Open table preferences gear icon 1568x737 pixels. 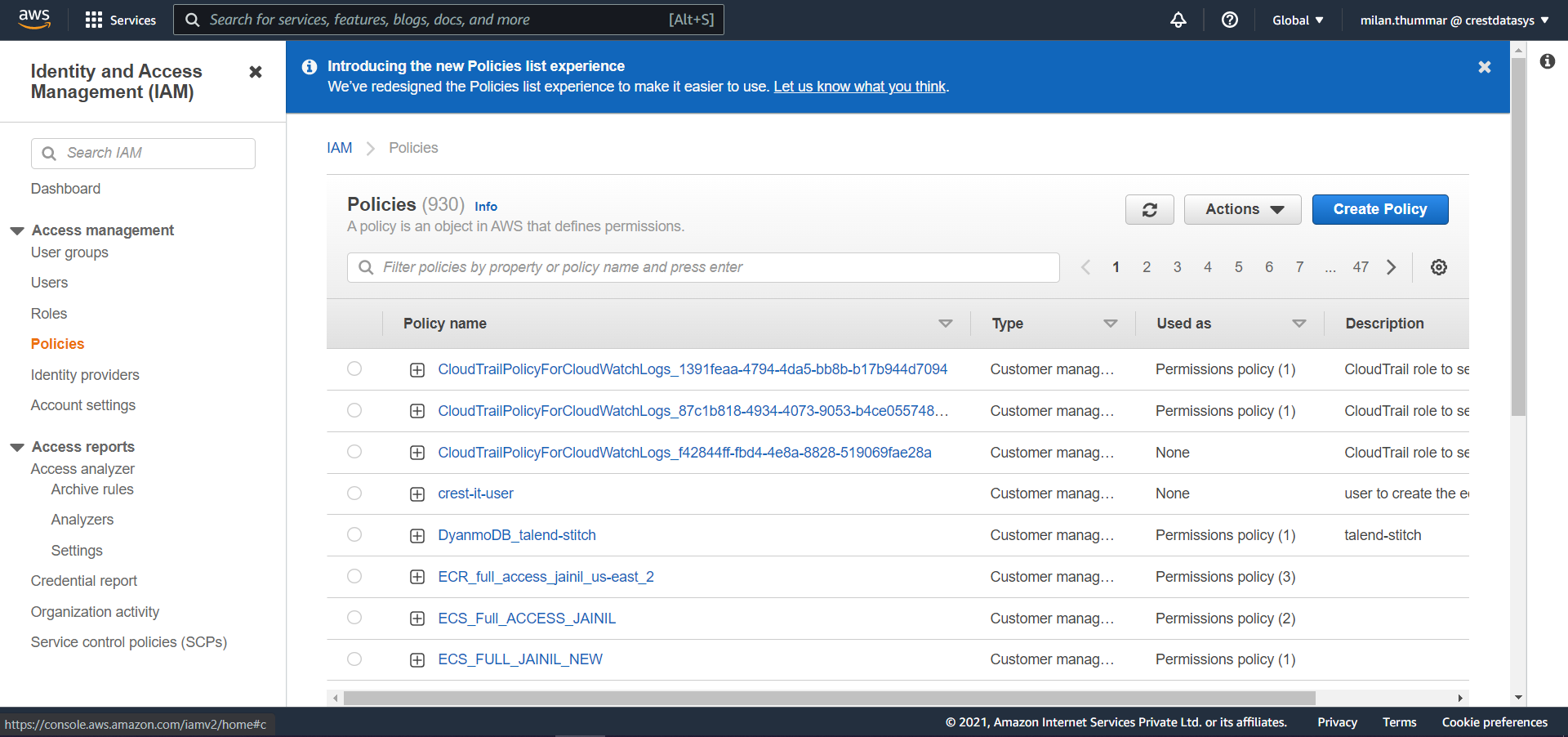1439,267
